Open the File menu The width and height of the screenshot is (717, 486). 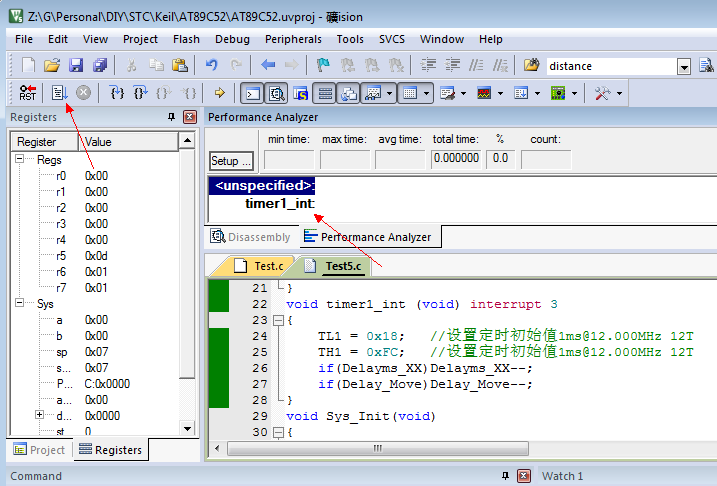tap(24, 39)
